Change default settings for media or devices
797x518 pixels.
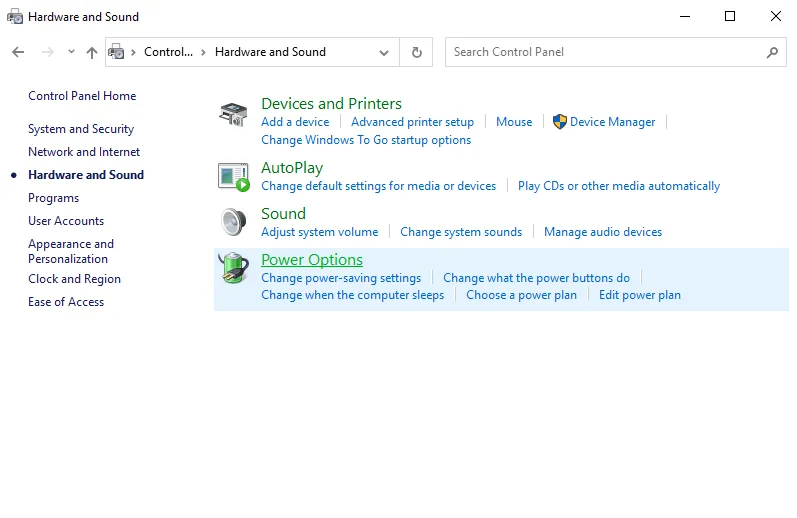379,186
